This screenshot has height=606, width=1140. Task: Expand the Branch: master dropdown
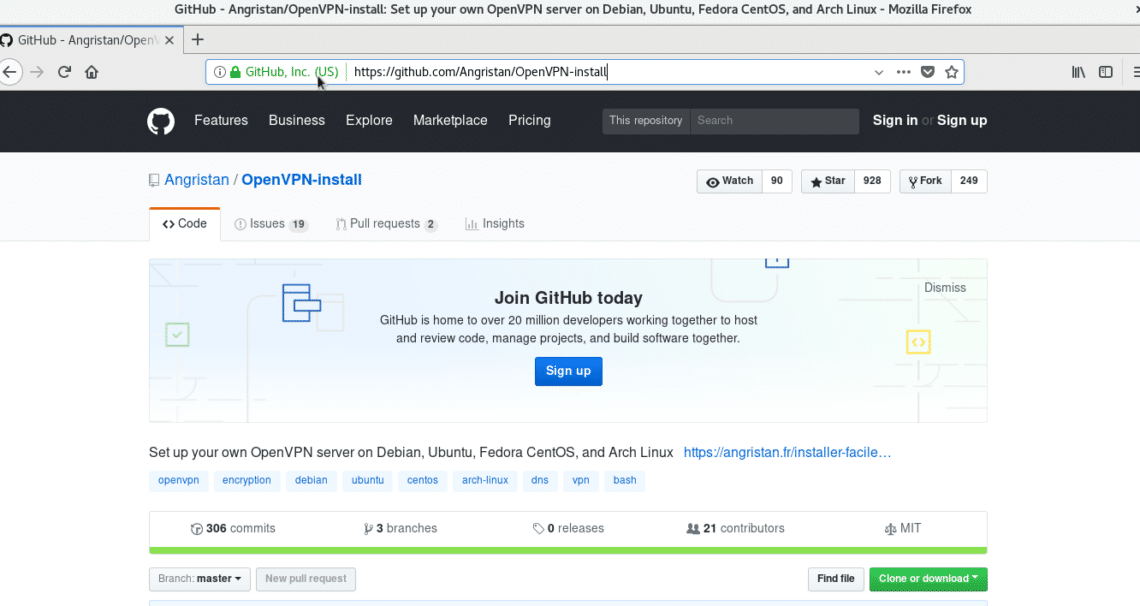pyautogui.click(x=200, y=579)
